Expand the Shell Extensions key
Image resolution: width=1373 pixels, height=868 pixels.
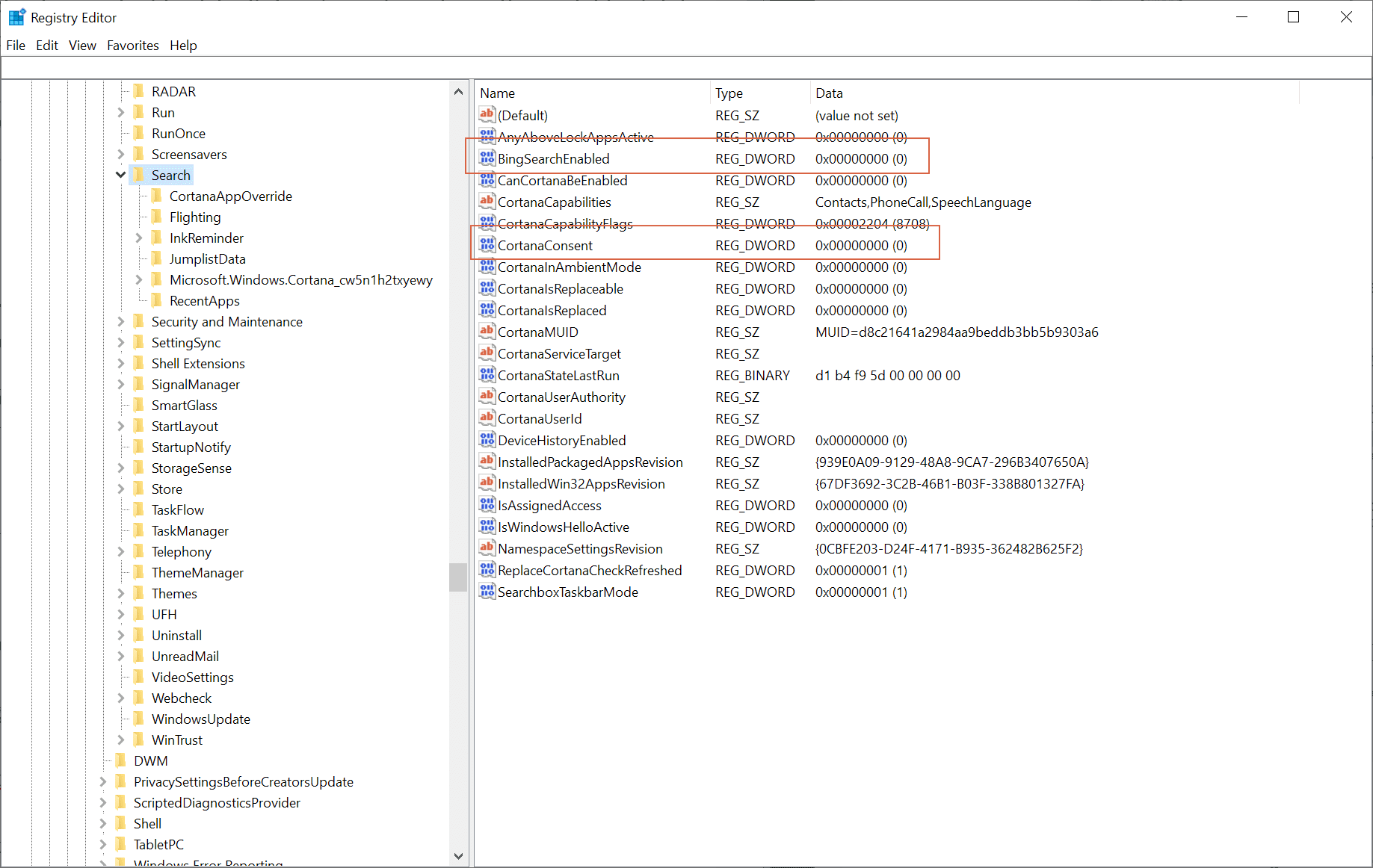tap(121, 363)
